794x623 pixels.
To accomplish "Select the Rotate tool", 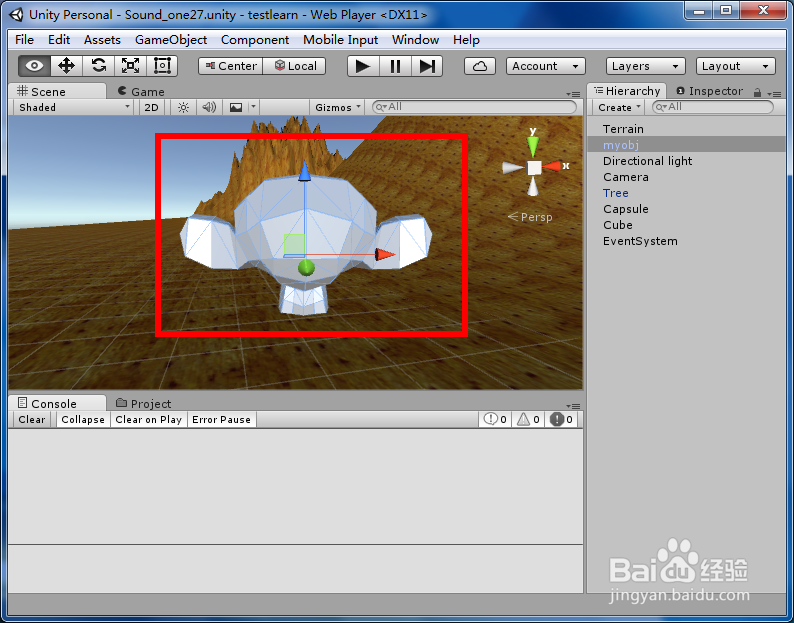I will tap(98, 66).
